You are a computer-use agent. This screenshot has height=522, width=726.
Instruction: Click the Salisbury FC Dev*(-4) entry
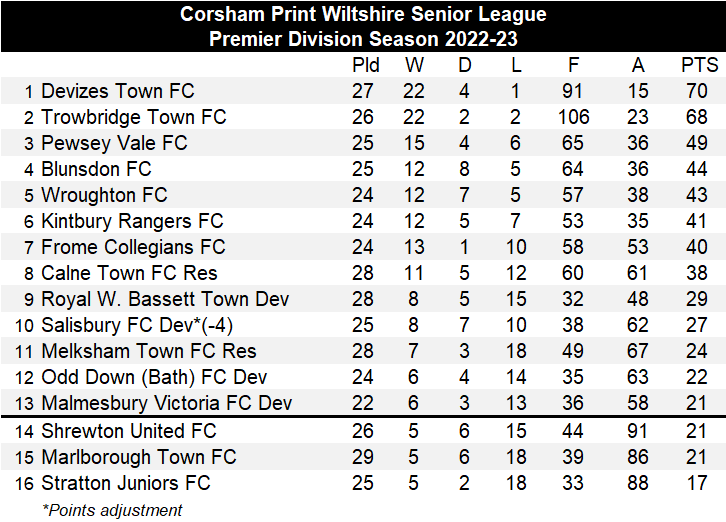tap(137, 325)
